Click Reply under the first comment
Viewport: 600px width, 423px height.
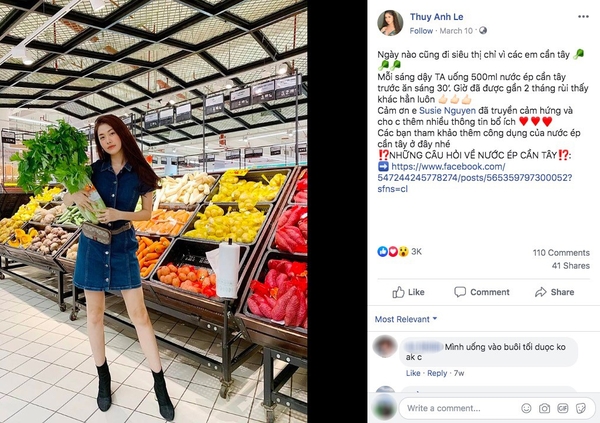click(x=437, y=373)
